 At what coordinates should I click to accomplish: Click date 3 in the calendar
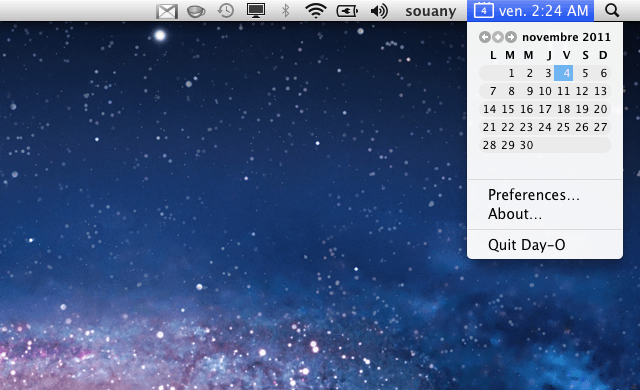tap(548, 73)
